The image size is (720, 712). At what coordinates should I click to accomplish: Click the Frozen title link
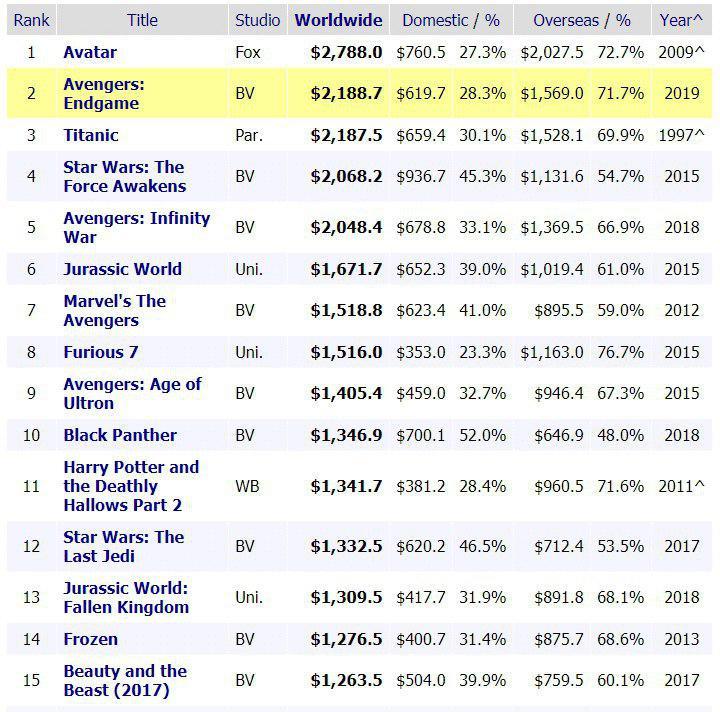(x=90, y=639)
